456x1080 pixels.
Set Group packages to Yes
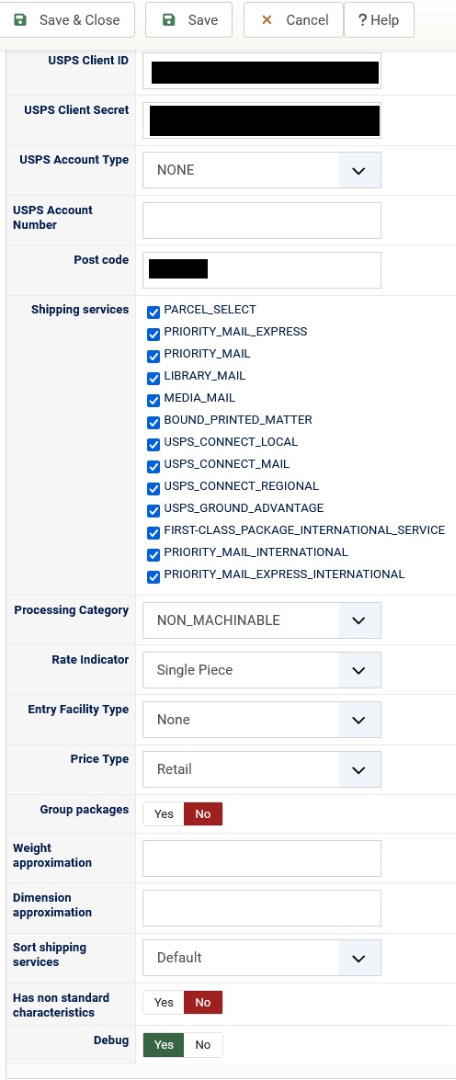[x=164, y=814]
